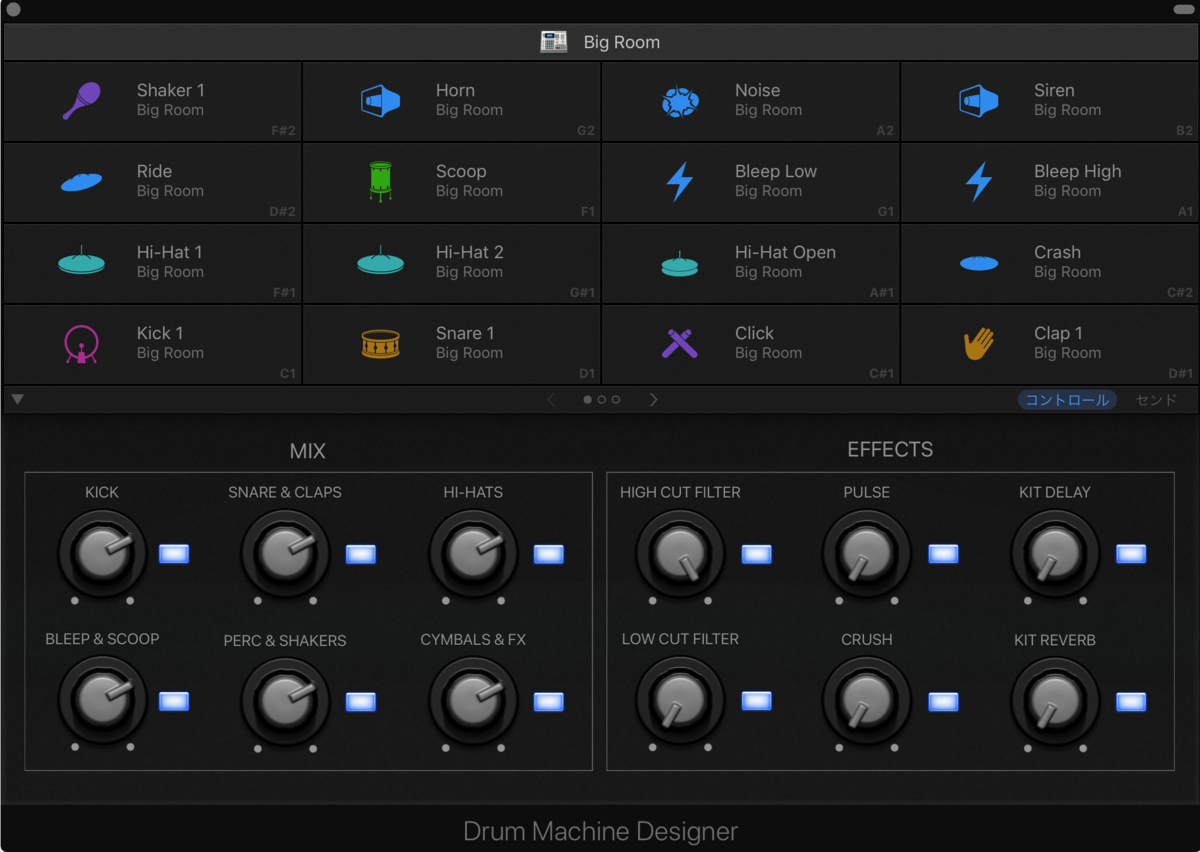The width and height of the screenshot is (1200, 852).
Task: Go to the next pad page arrow
Action: [653, 399]
